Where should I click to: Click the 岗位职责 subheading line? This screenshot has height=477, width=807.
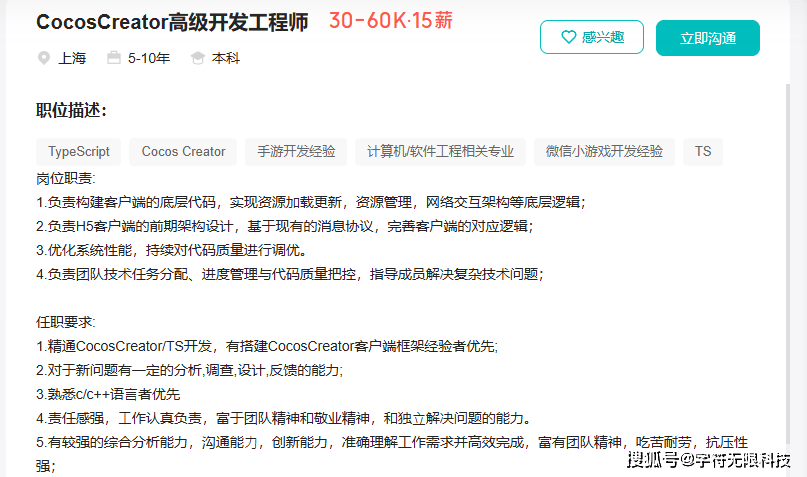point(66,179)
